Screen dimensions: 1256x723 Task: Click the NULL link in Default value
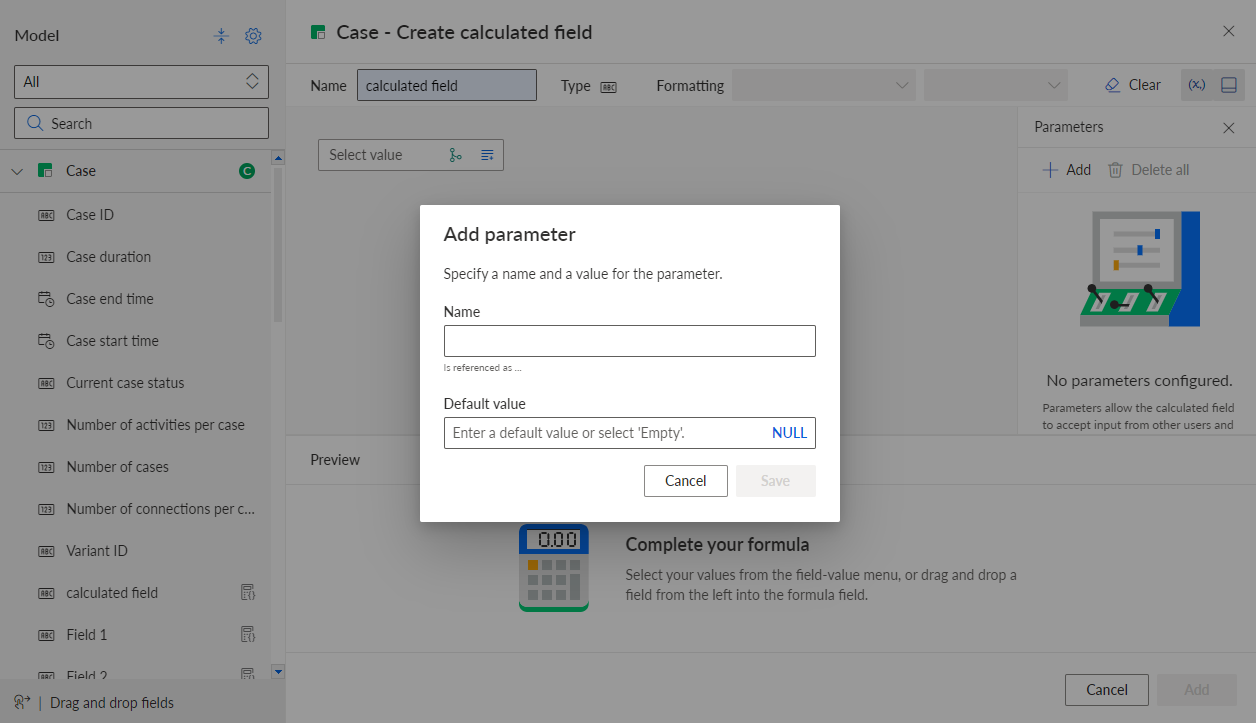[x=789, y=433]
